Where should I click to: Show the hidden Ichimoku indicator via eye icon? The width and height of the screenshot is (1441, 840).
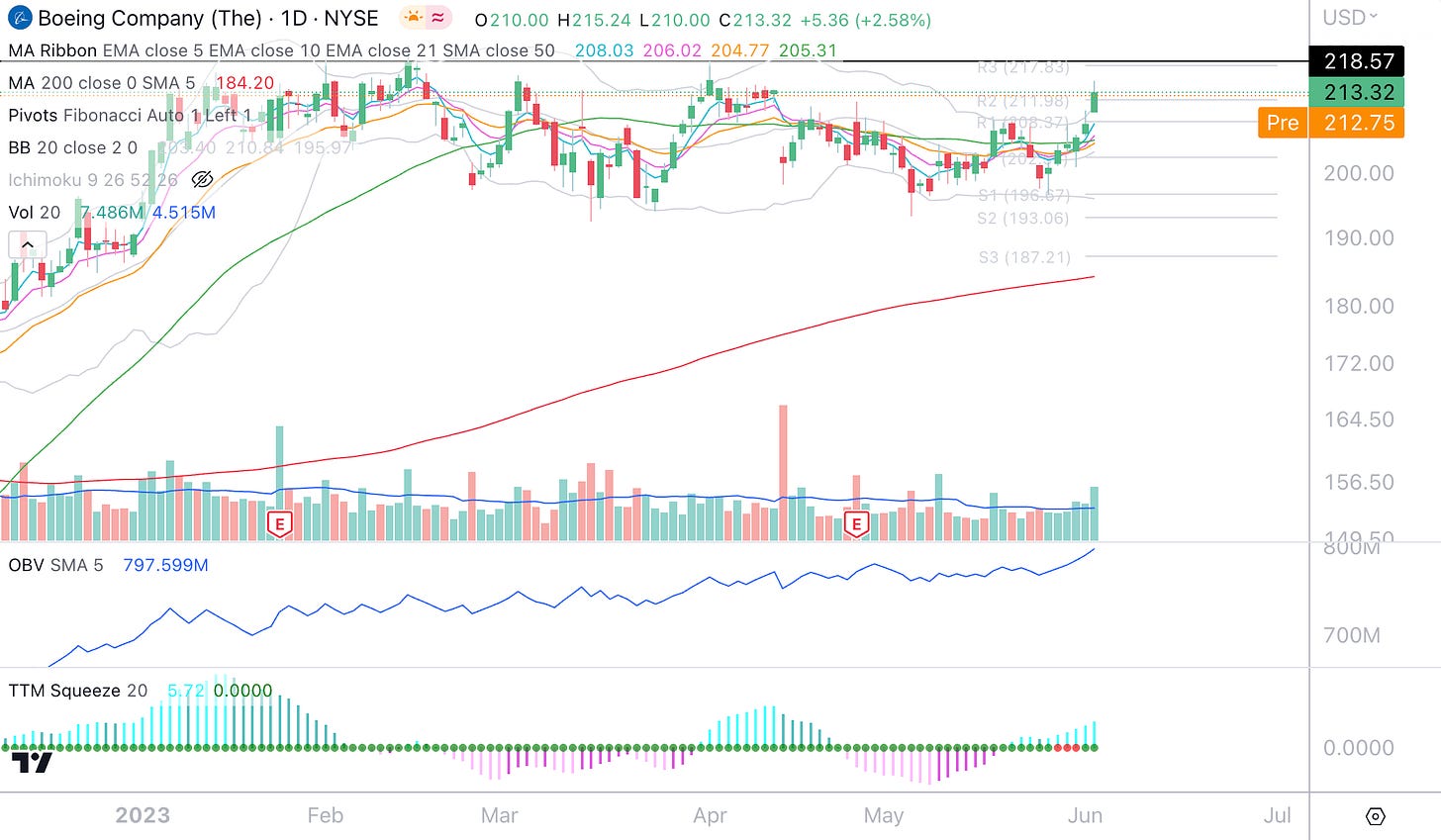pos(202,180)
